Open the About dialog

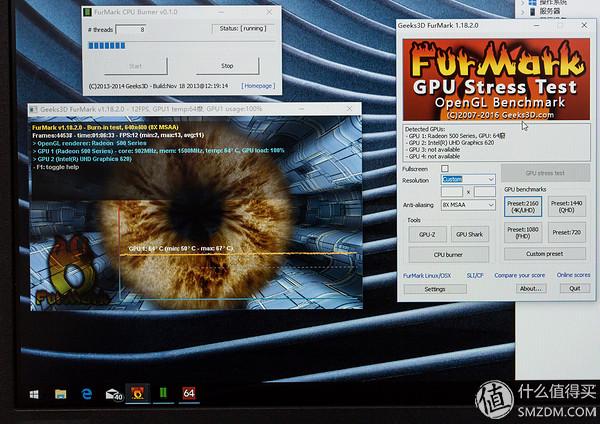click(x=531, y=289)
